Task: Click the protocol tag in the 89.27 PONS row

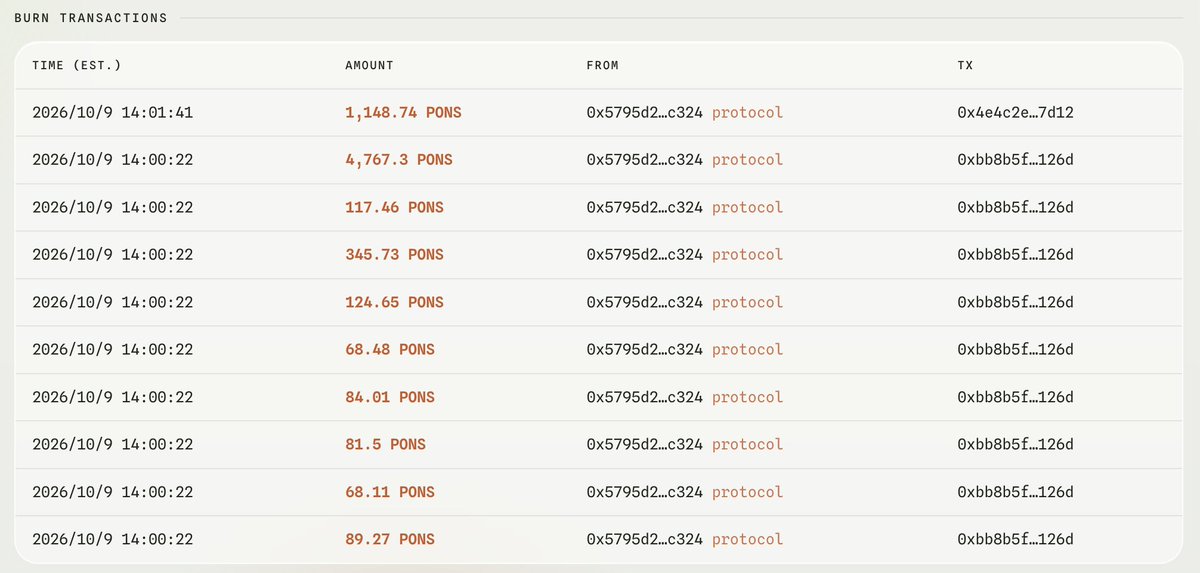Action: point(748,539)
